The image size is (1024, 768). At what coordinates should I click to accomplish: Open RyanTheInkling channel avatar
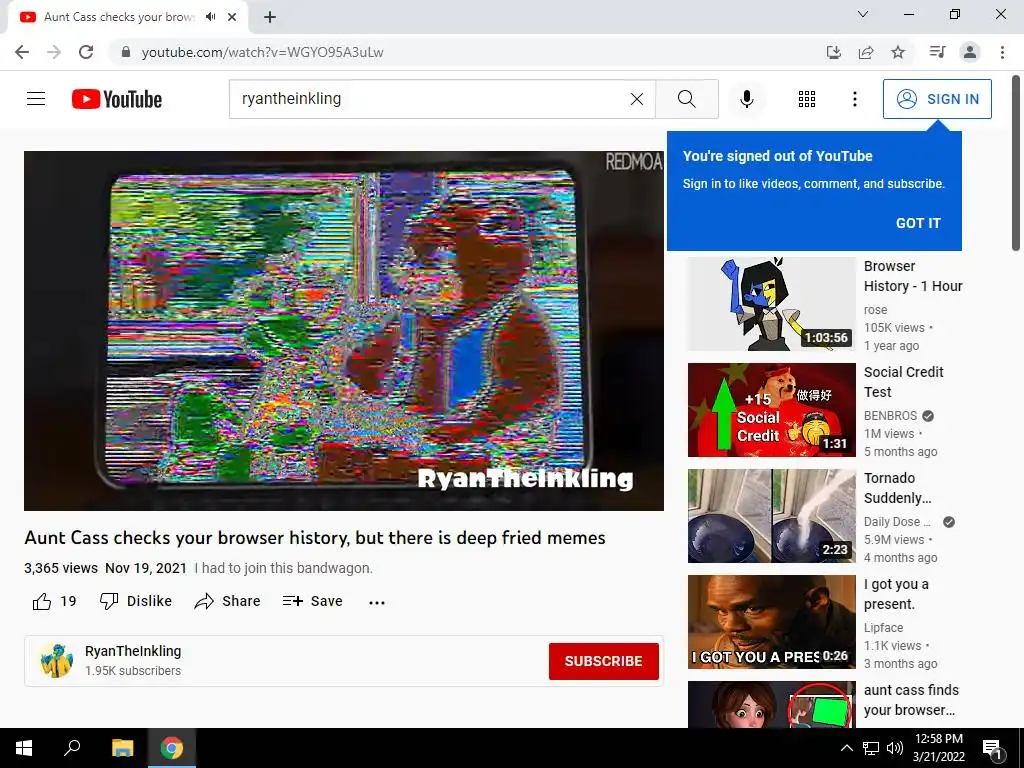click(x=56, y=660)
